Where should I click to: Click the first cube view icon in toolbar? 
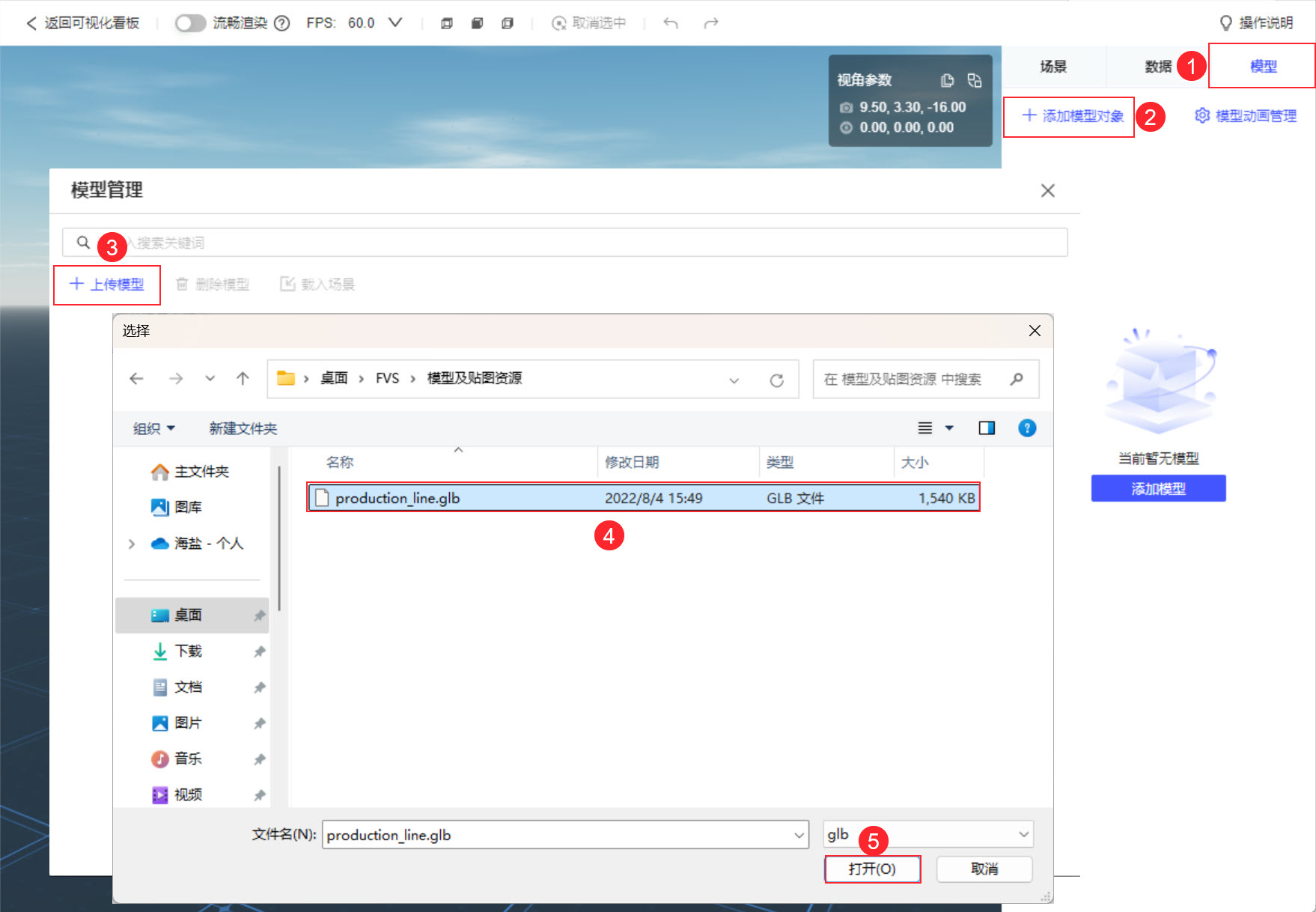pos(447,23)
